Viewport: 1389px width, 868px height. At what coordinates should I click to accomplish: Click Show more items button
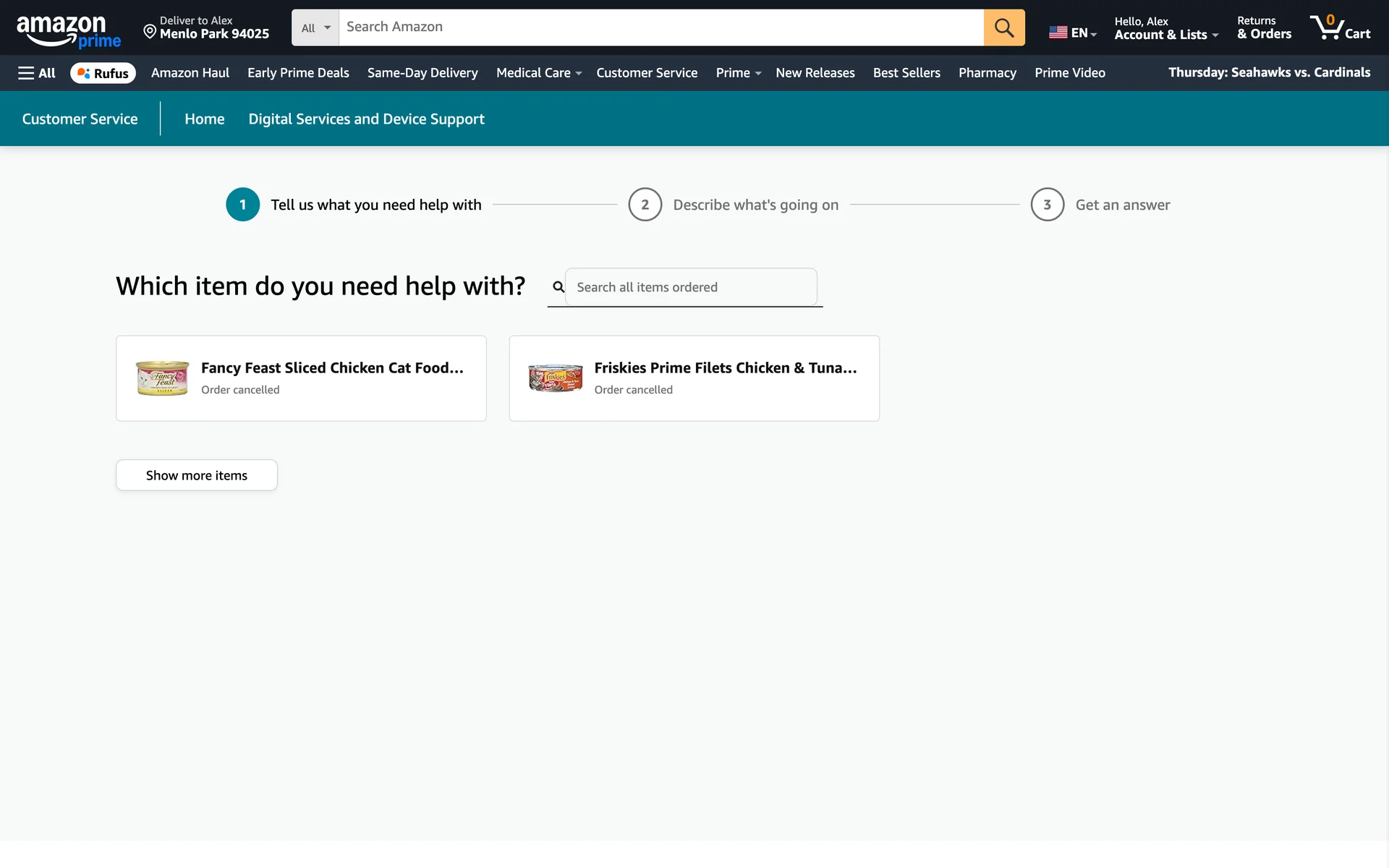196,475
